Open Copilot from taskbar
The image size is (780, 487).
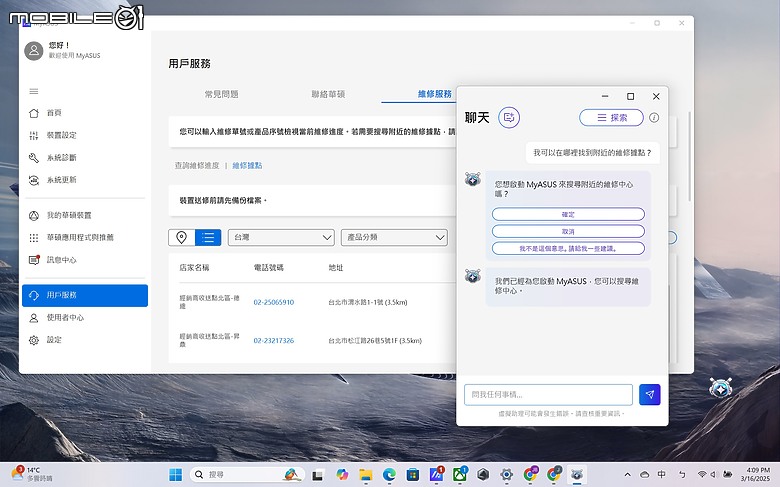pos(342,475)
